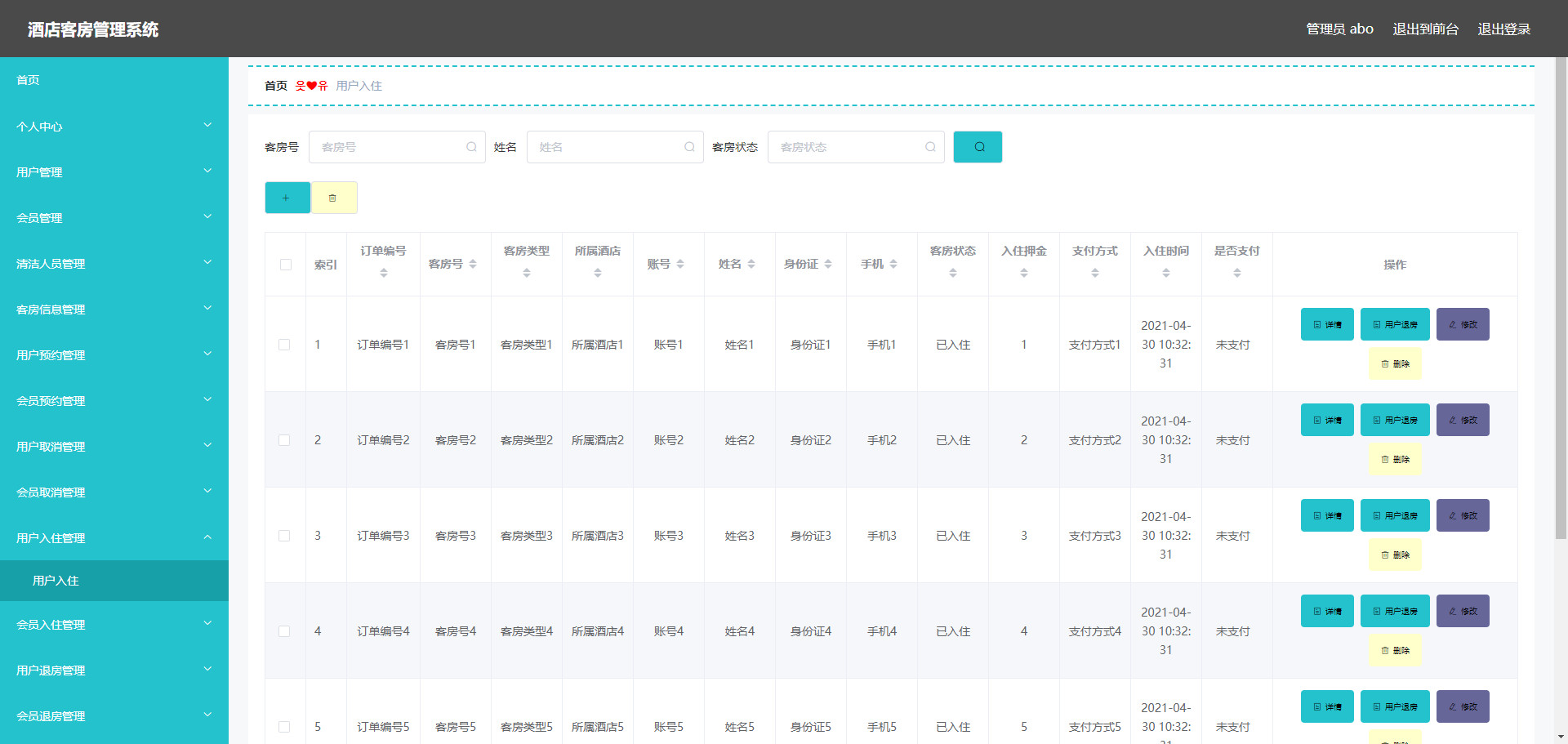Check the checkbox for row 4
This screenshot has height=744, width=1568.
tap(284, 631)
